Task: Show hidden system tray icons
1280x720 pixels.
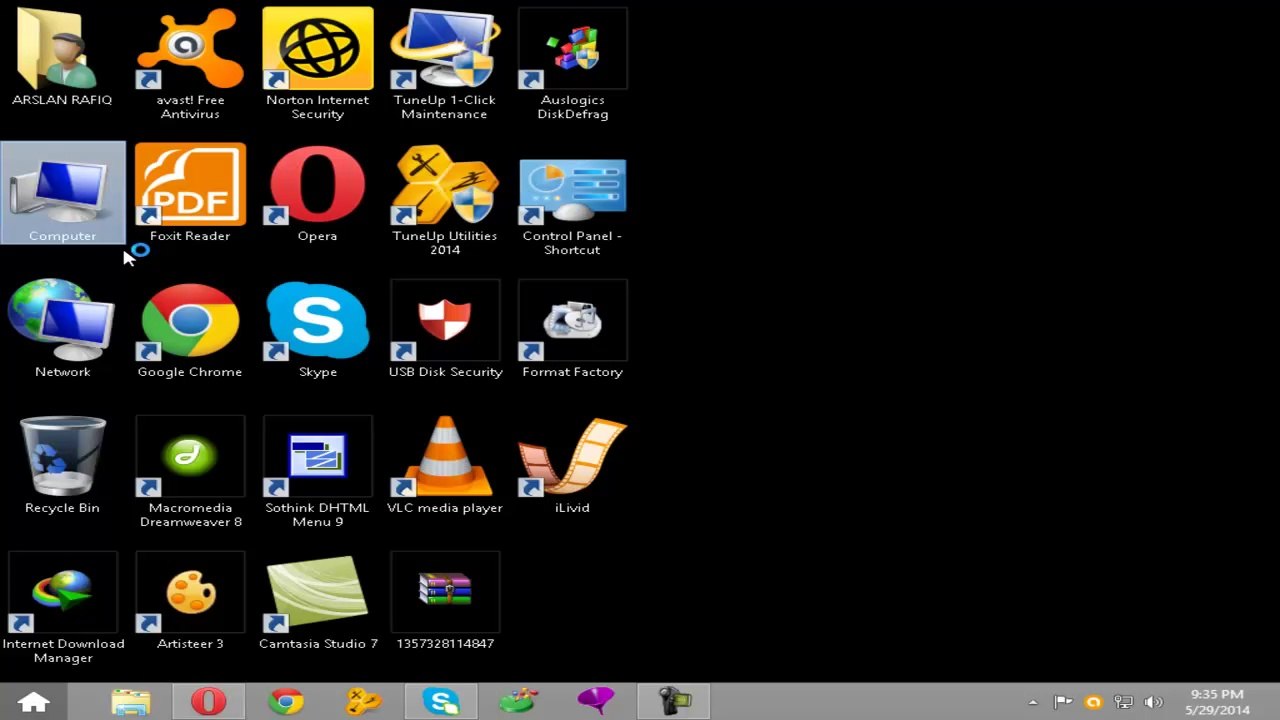Action: (1033, 702)
